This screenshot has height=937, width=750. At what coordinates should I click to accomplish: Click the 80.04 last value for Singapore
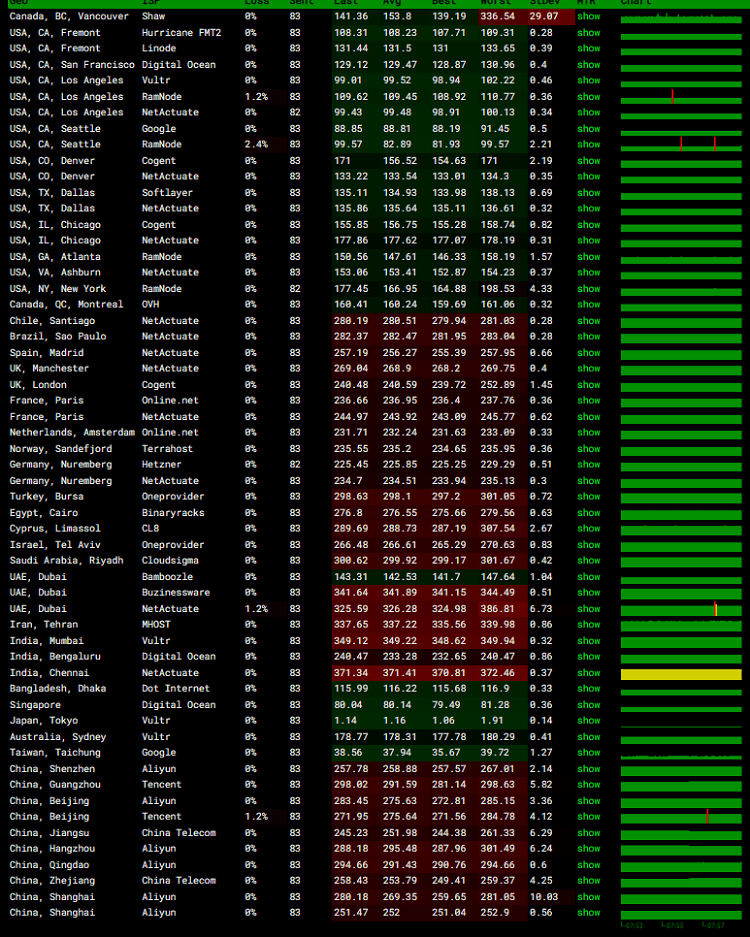[348, 705]
